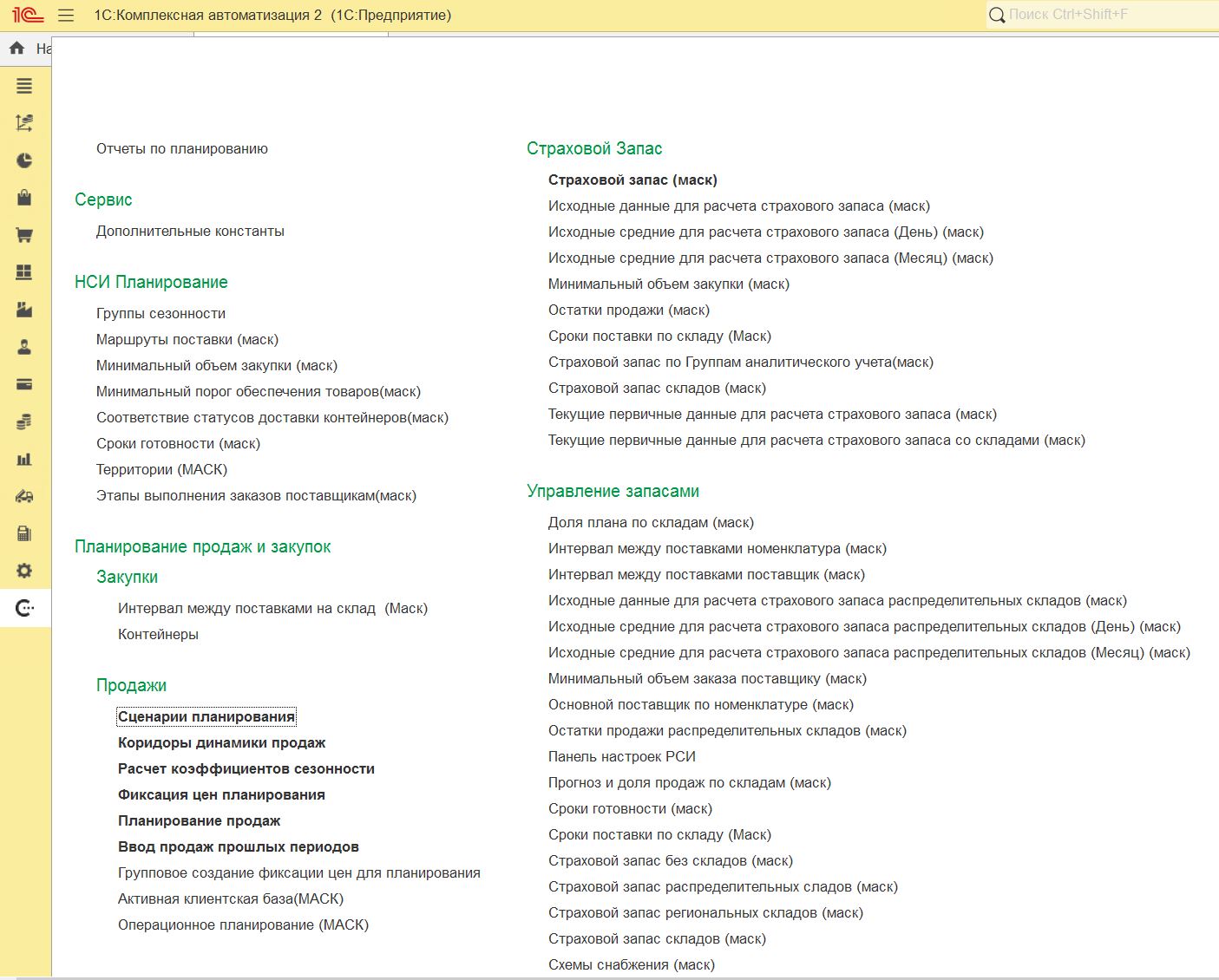Open Контейнеры under Закупки

tap(158, 635)
